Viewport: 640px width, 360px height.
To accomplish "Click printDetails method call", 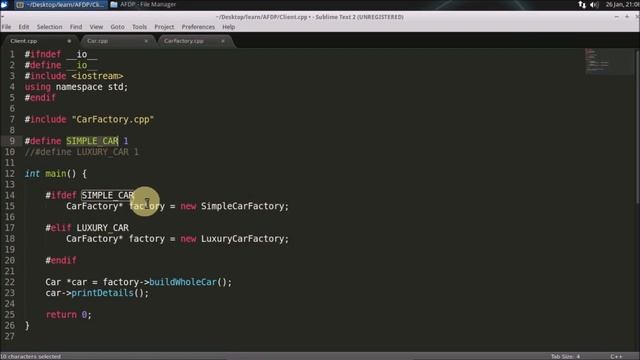I will tap(102, 293).
